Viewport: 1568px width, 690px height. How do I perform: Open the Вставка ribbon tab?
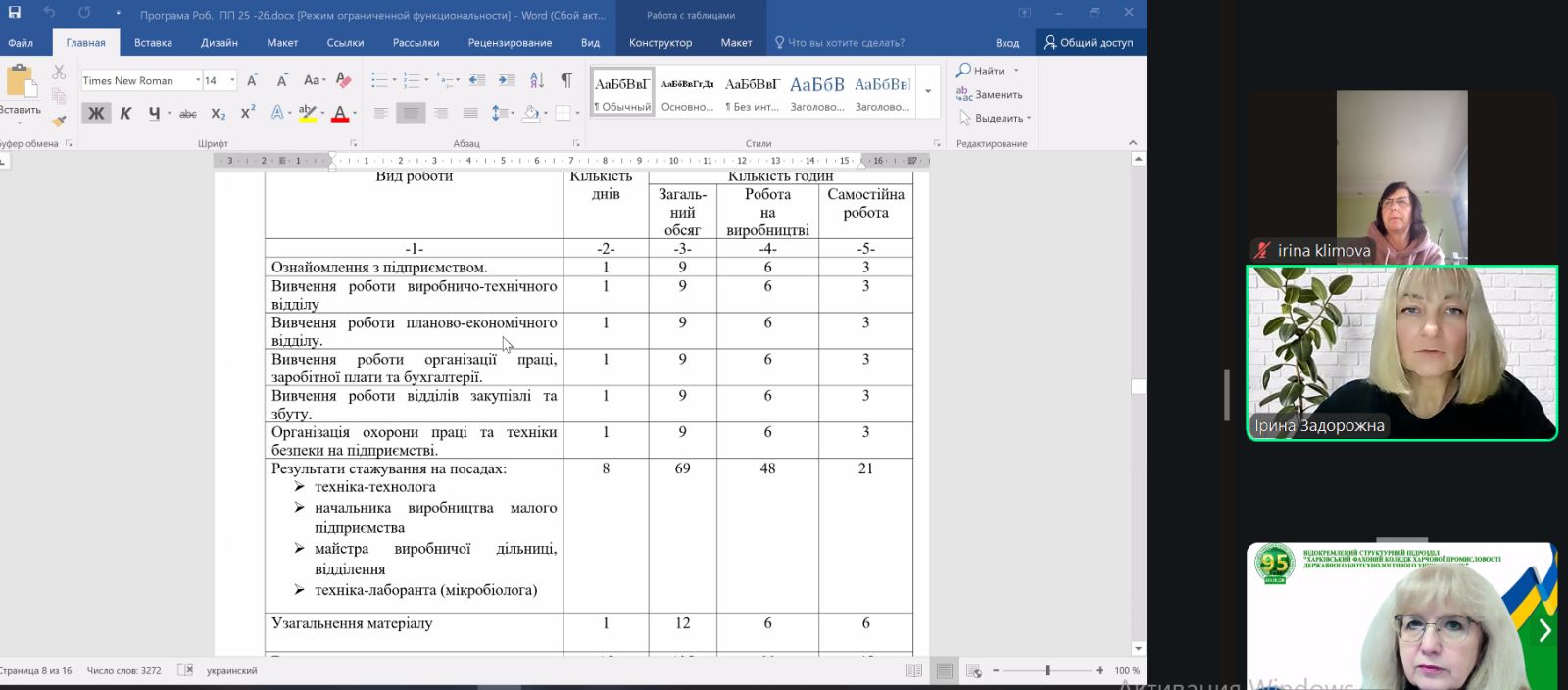click(153, 43)
